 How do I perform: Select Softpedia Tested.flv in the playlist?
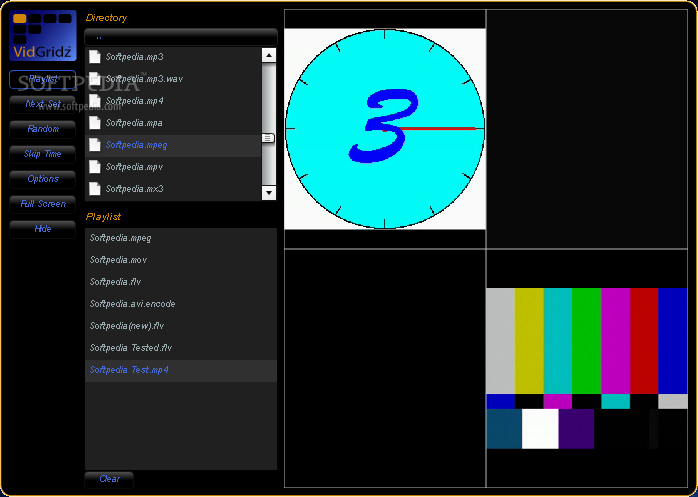(x=181, y=348)
